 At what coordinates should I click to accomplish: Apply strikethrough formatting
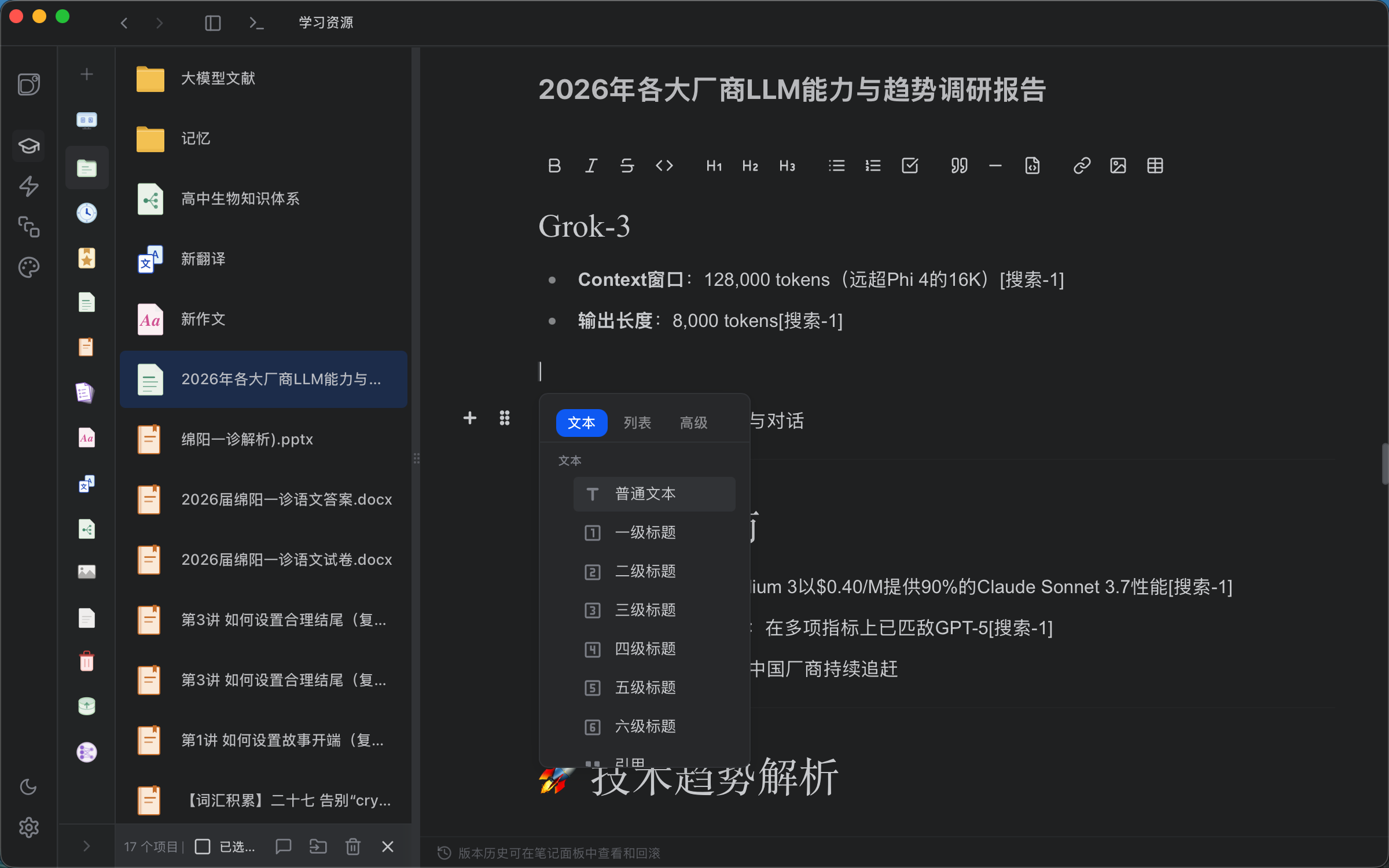tap(627, 166)
